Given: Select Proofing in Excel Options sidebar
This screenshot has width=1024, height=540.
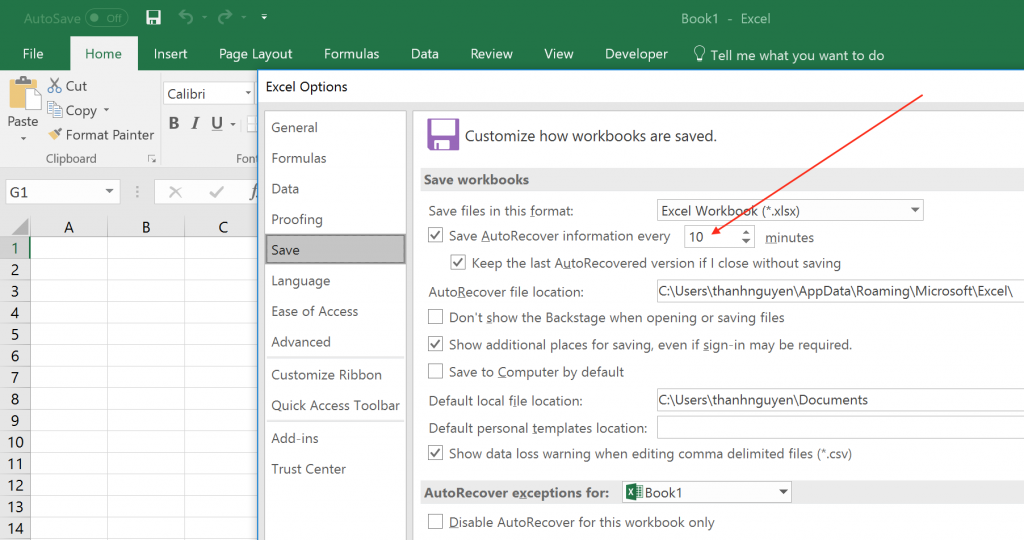Looking at the screenshot, I should (x=335, y=219).
